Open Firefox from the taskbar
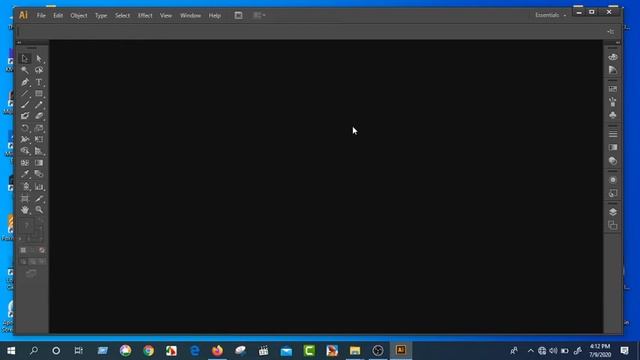The image size is (640, 360). [217, 351]
